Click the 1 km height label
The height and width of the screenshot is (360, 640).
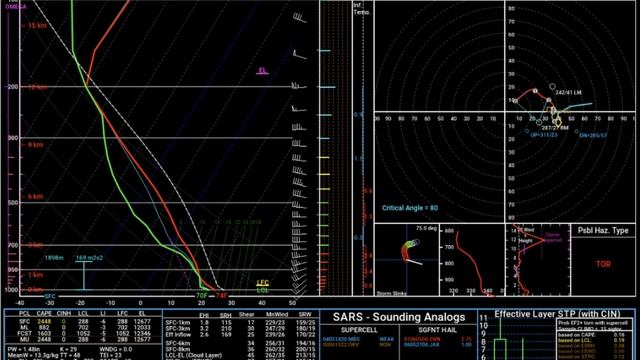pos(36,275)
